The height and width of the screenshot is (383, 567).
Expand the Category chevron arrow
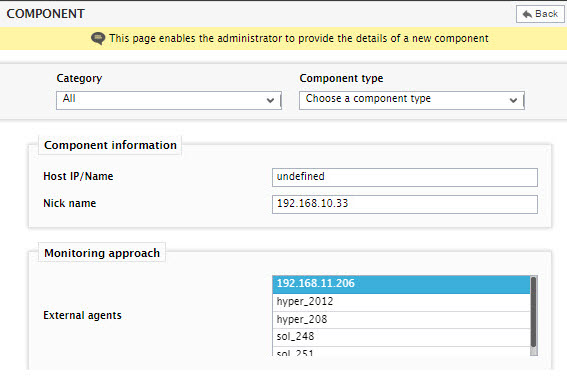[x=270, y=101]
